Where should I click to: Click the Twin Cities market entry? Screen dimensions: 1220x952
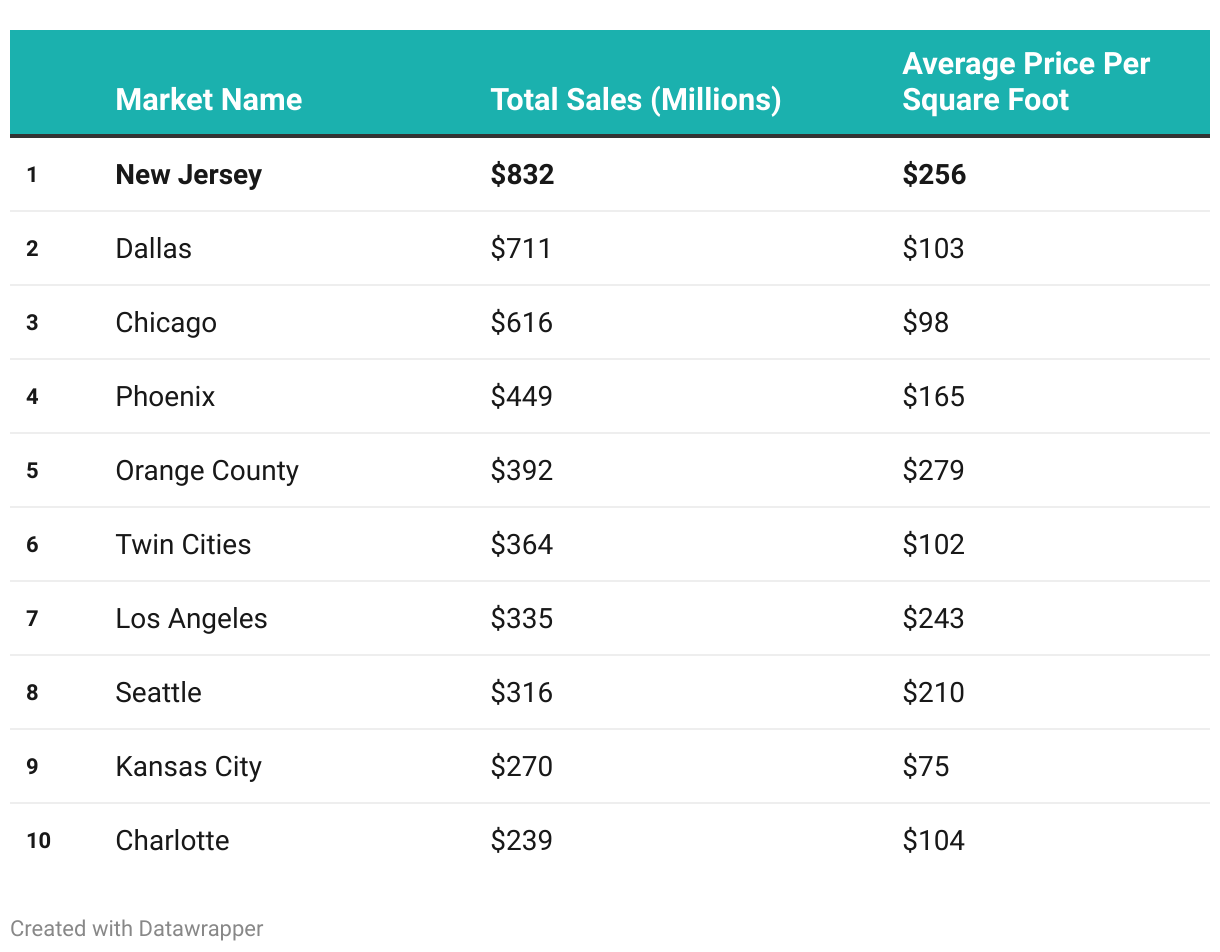pos(183,544)
